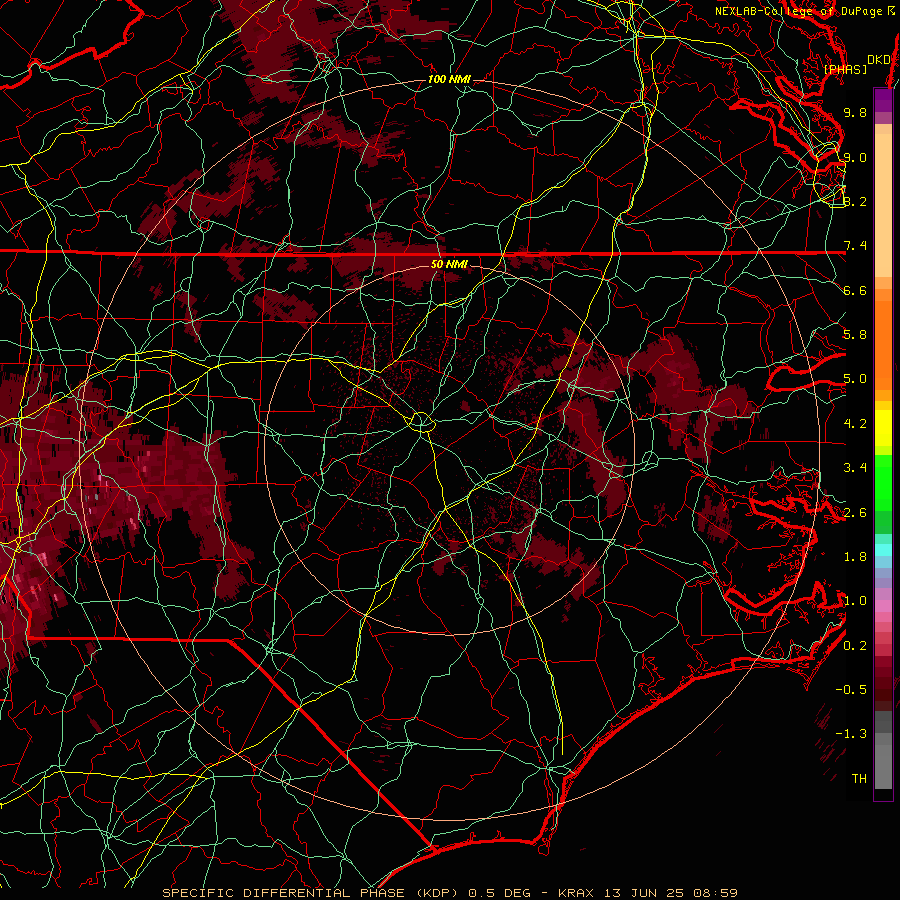900x900 pixels.
Task: Pick the pink segment of the color bar
Action: (883, 606)
